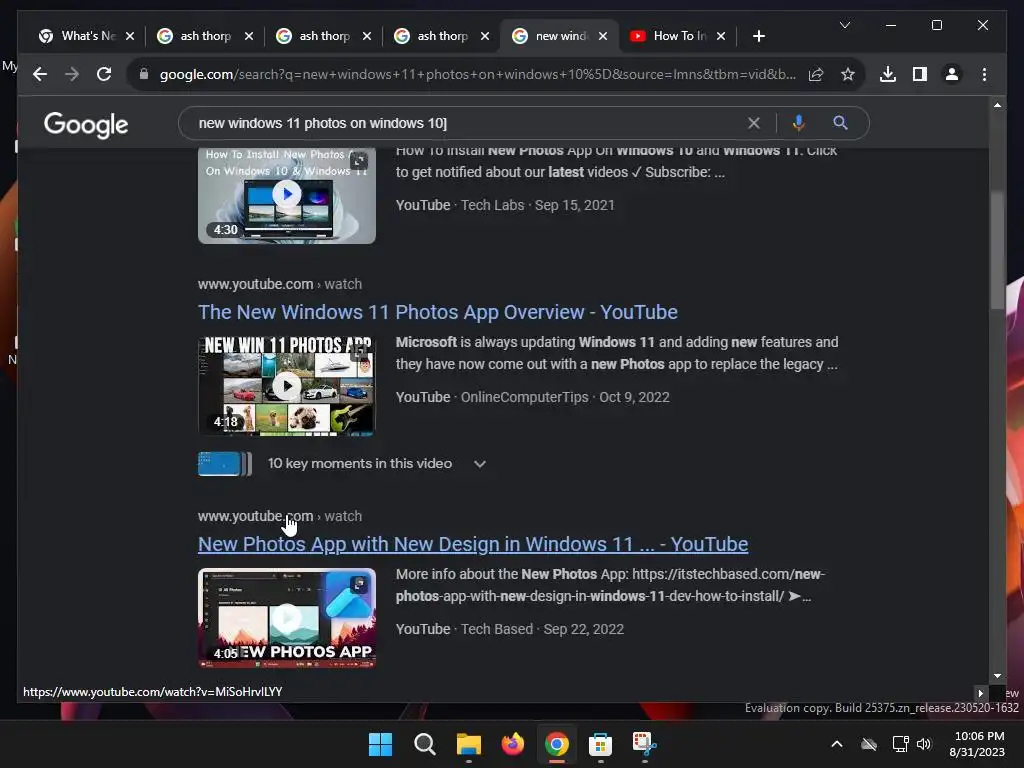
Task: Open the tab search chevron
Action: point(844,25)
